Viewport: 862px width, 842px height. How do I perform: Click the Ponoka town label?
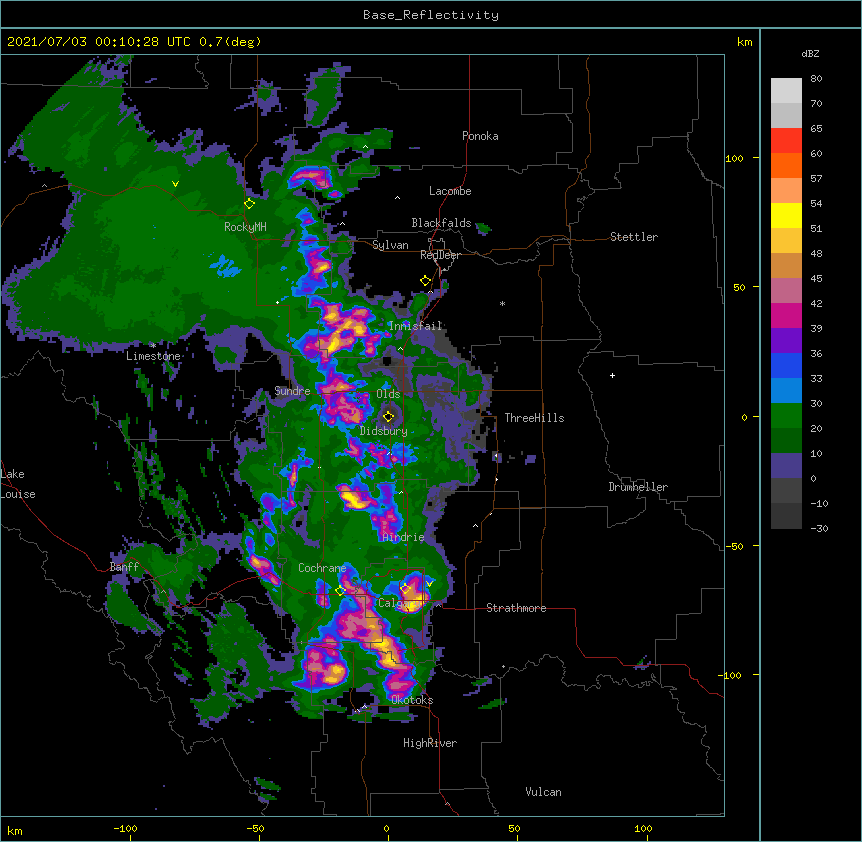pyautogui.click(x=480, y=136)
